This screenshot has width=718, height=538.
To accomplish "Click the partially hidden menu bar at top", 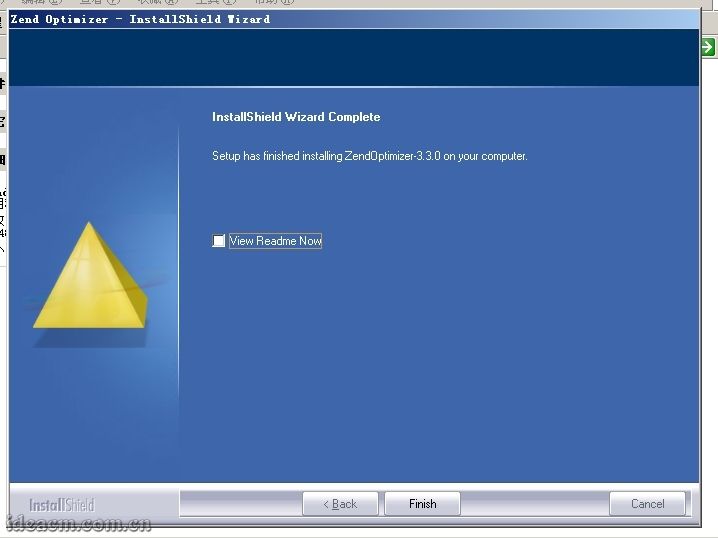I will (x=150, y=3).
